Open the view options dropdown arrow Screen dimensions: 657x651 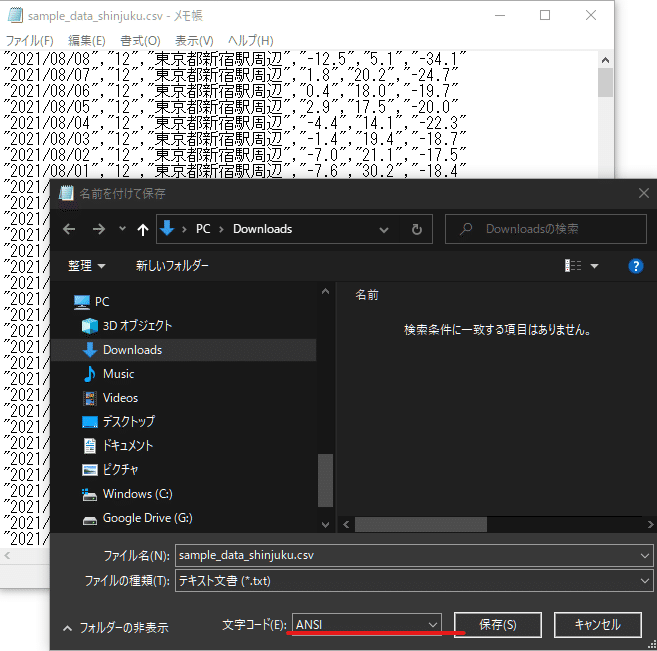(x=594, y=266)
